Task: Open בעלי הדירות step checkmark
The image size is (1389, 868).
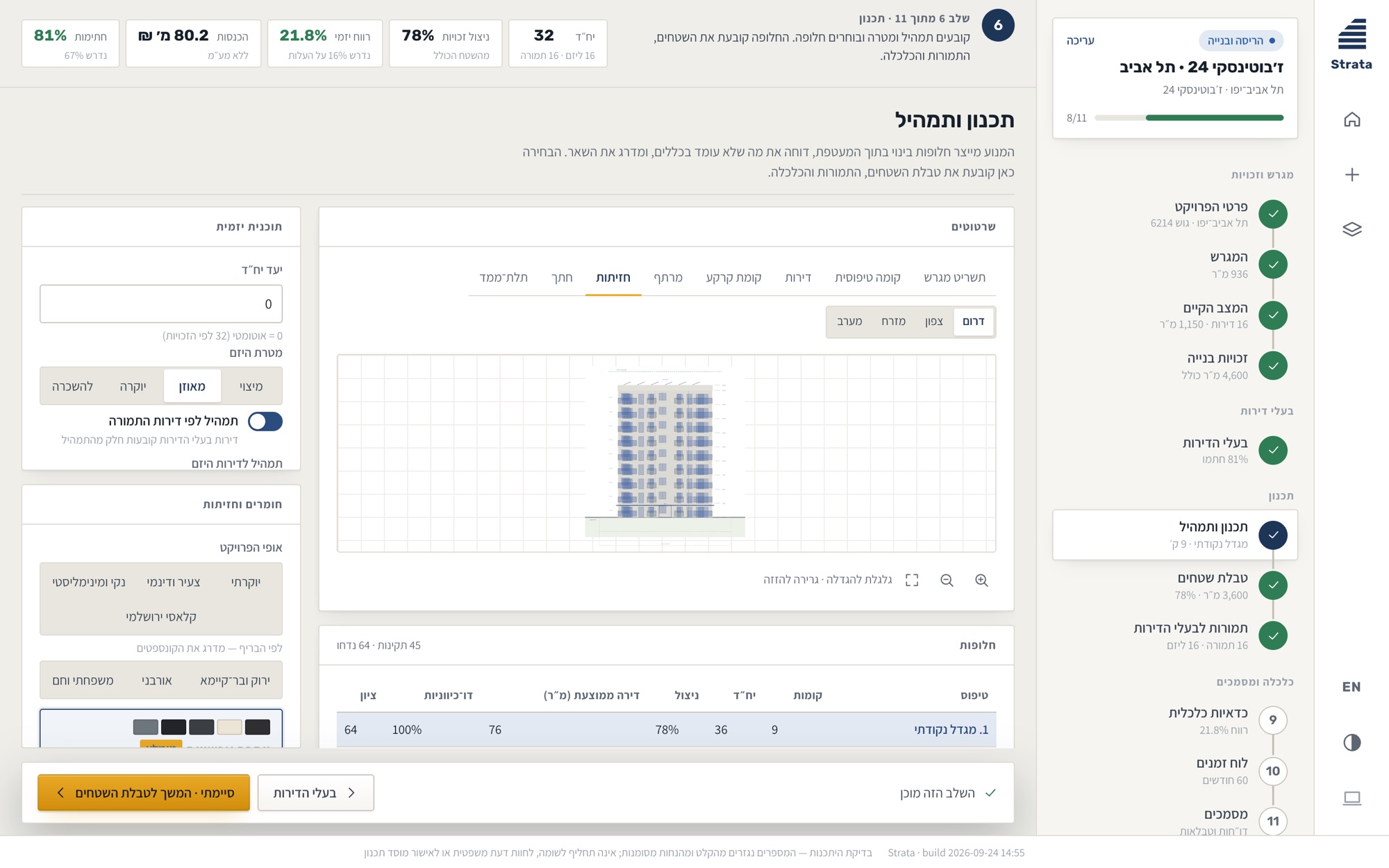Action: click(1272, 450)
